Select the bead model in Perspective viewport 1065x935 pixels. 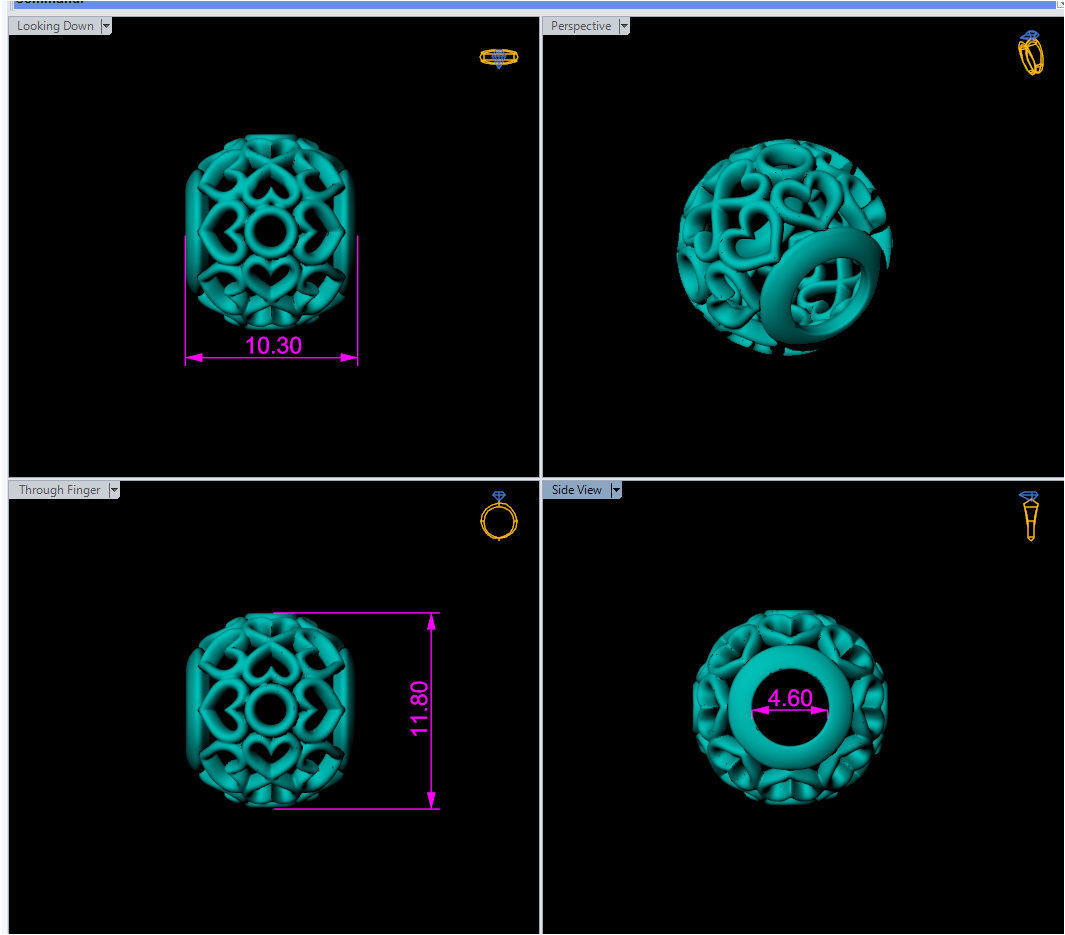click(x=784, y=247)
